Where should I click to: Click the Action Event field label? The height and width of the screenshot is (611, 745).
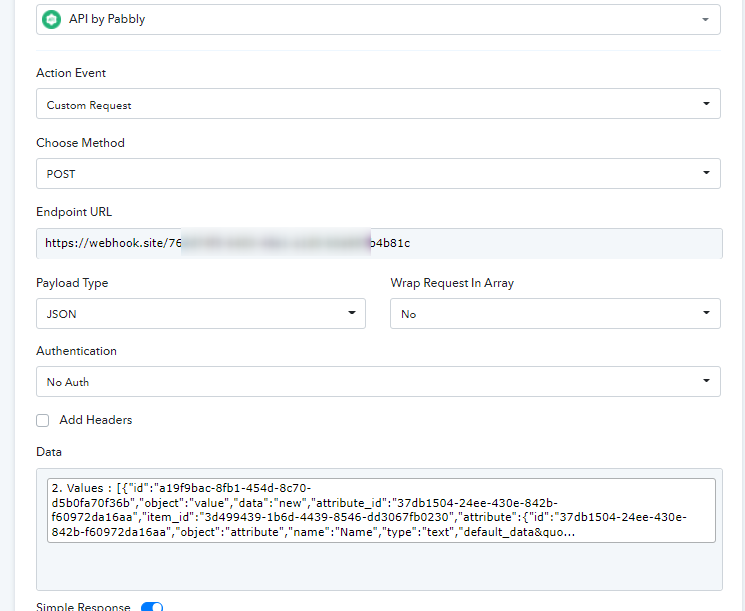[71, 73]
